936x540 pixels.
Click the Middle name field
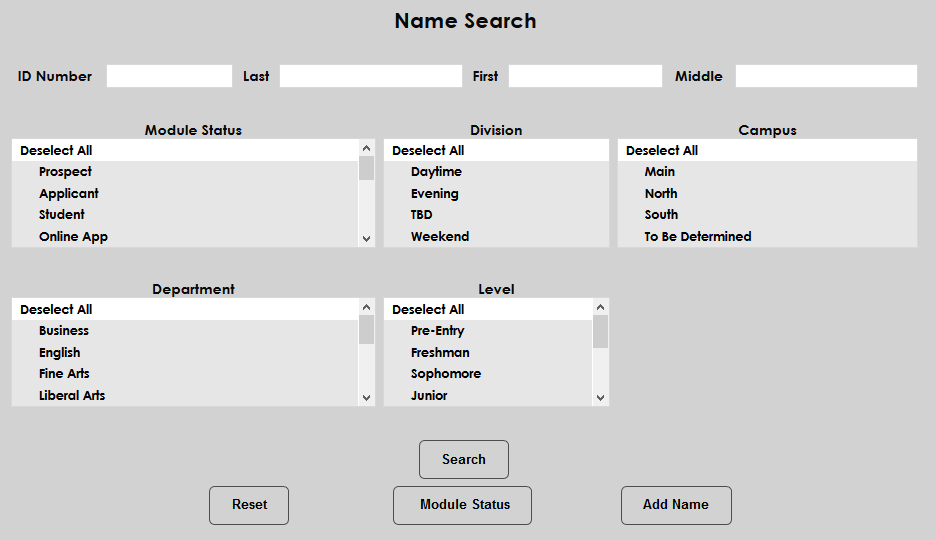pos(826,76)
